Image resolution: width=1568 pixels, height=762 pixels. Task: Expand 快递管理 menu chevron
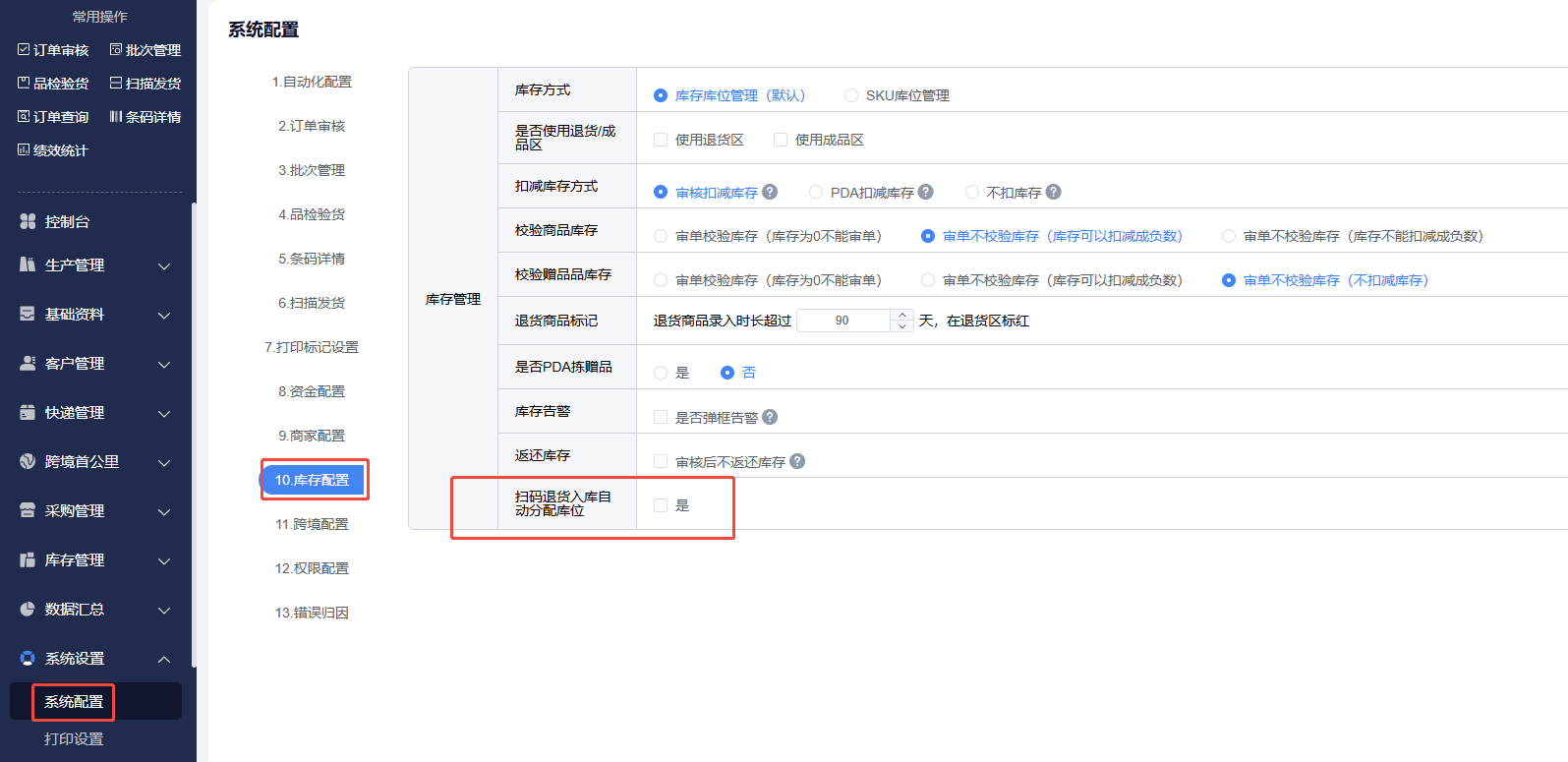pos(164,413)
